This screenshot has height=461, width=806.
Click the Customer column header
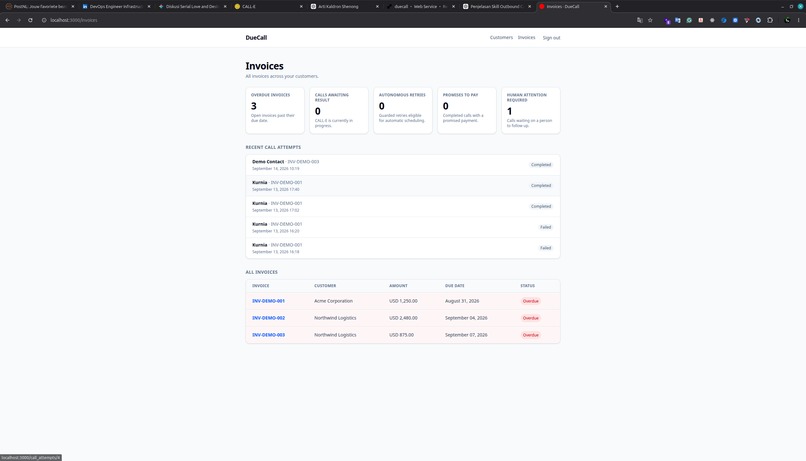(x=325, y=286)
